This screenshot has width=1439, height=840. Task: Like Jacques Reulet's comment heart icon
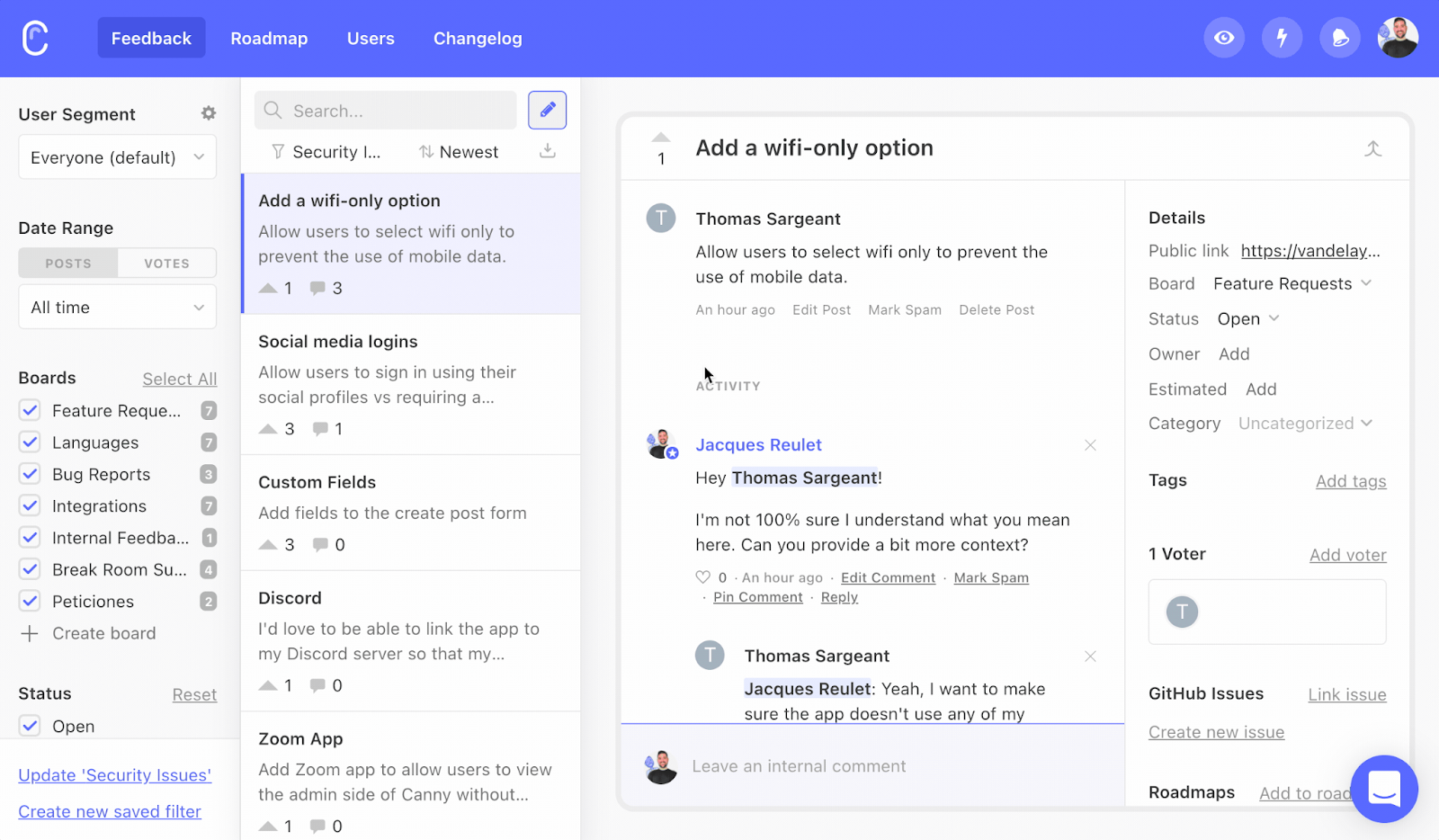coord(703,577)
